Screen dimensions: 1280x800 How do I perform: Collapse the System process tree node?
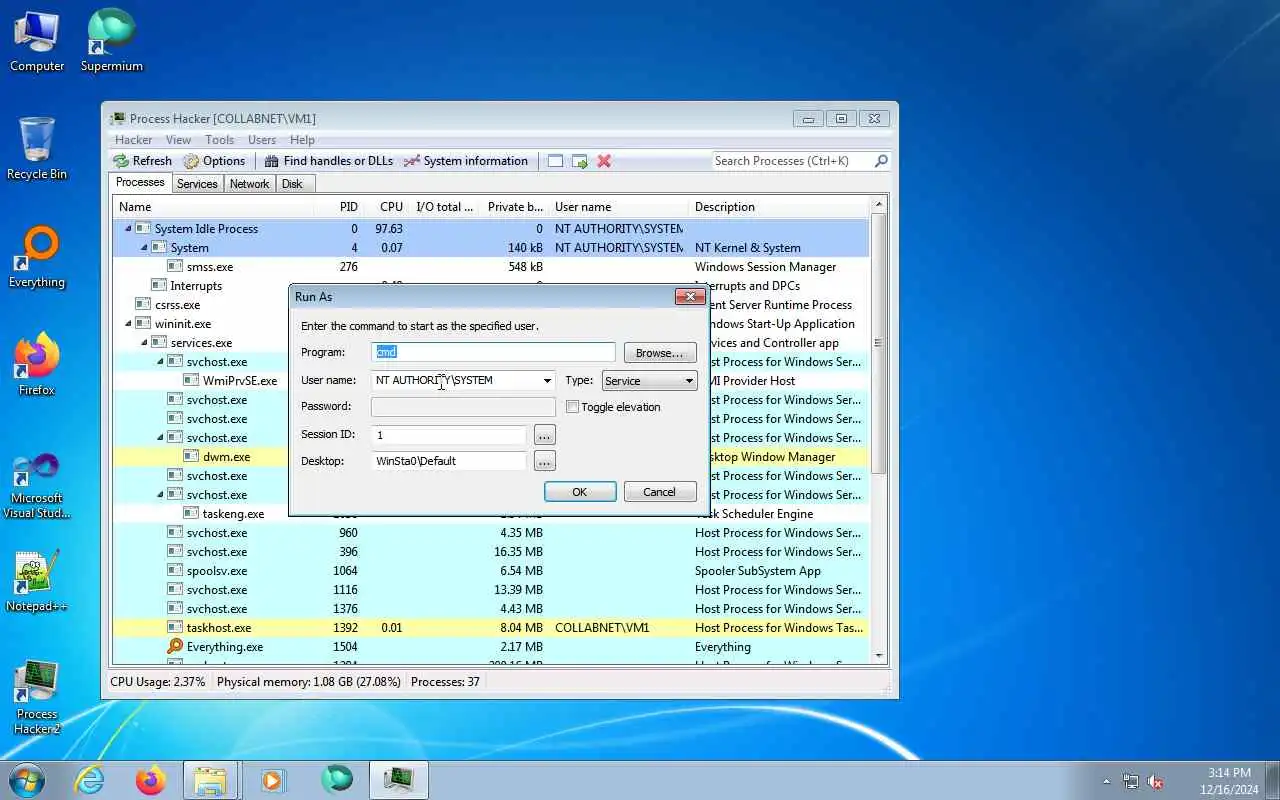(x=144, y=248)
